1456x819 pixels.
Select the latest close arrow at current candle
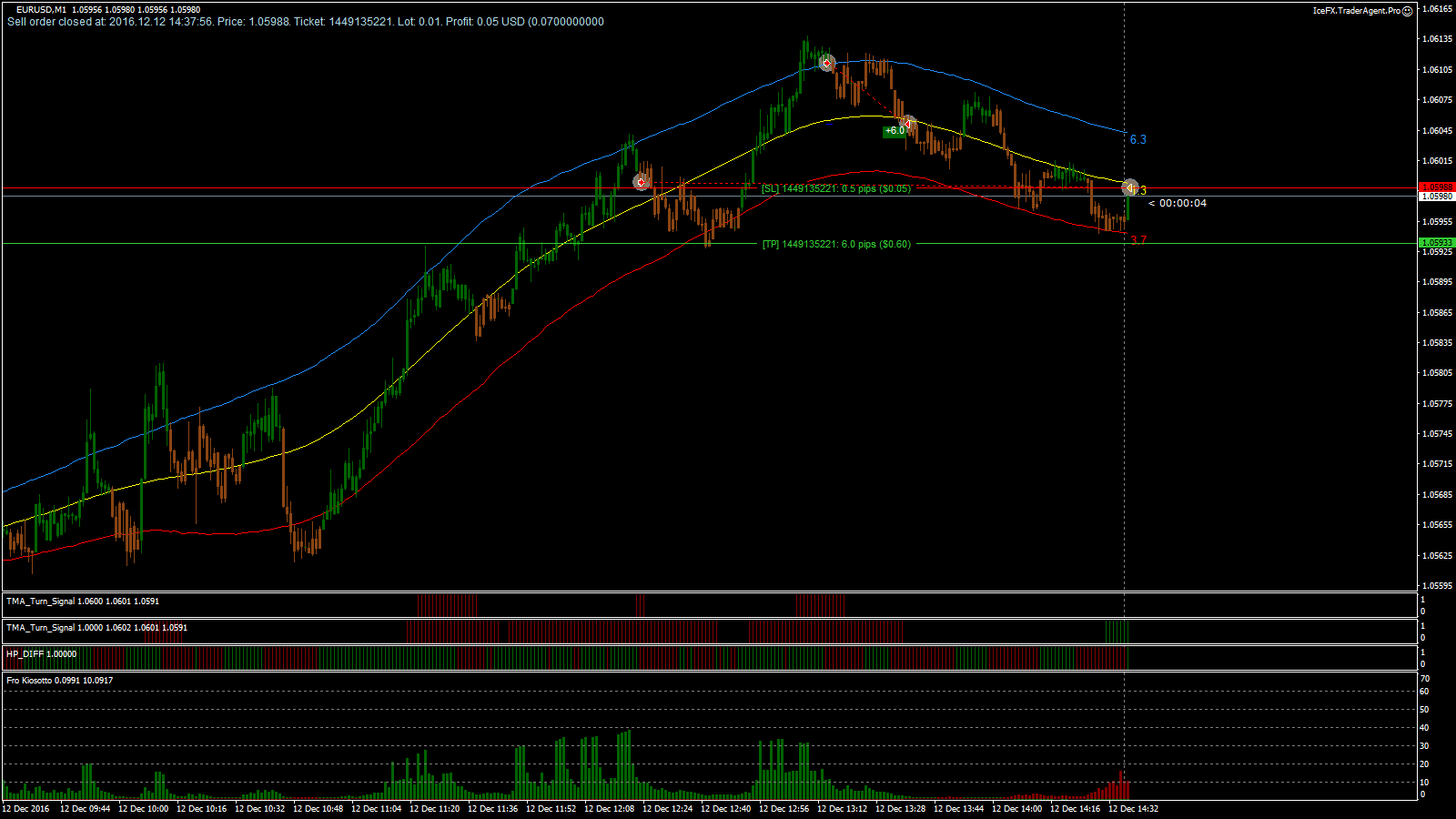(x=1130, y=187)
